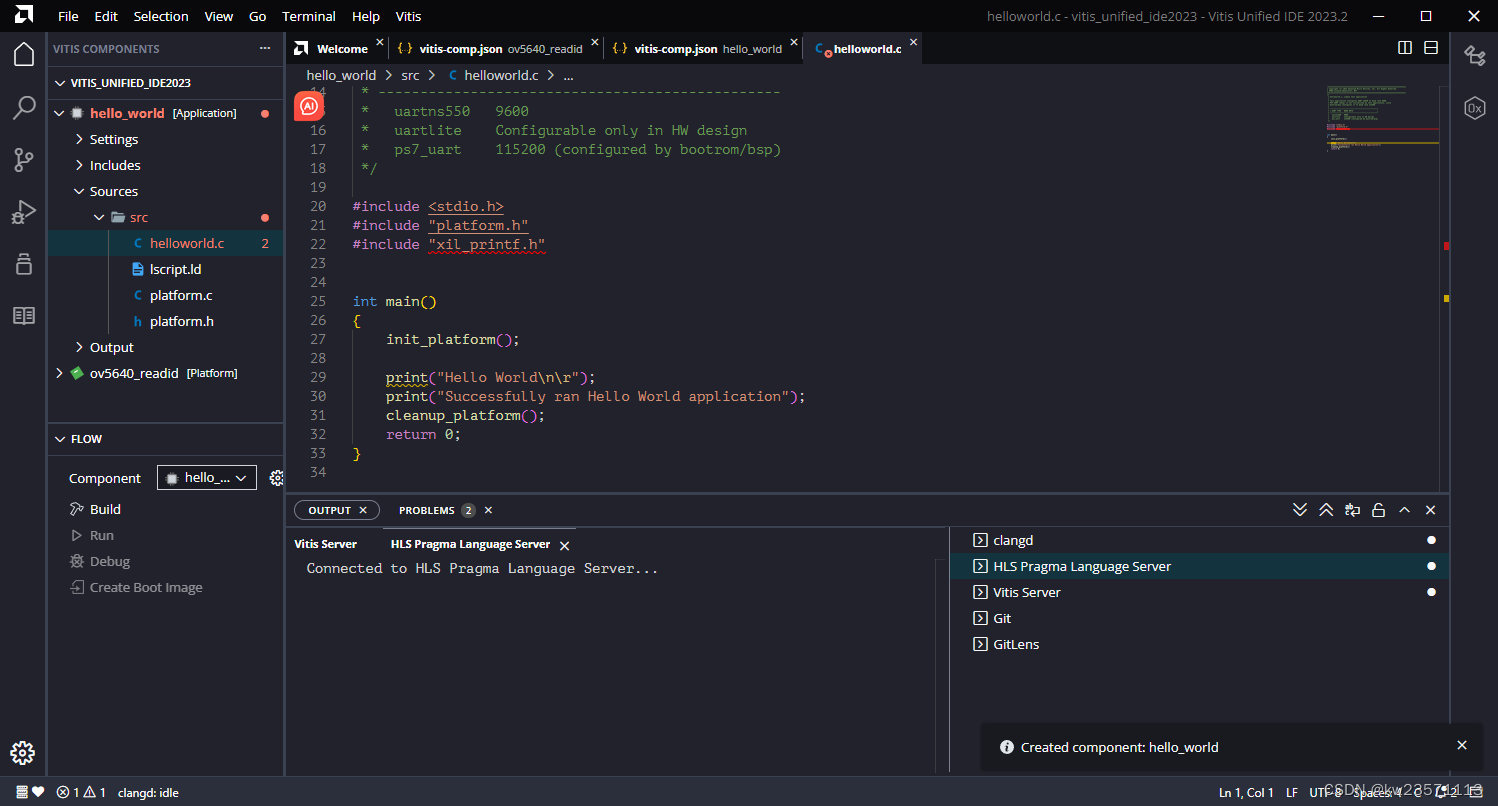Expand the Output tree node
The height and width of the screenshot is (806, 1498).
pyautogui.click(x=80, y=347)
